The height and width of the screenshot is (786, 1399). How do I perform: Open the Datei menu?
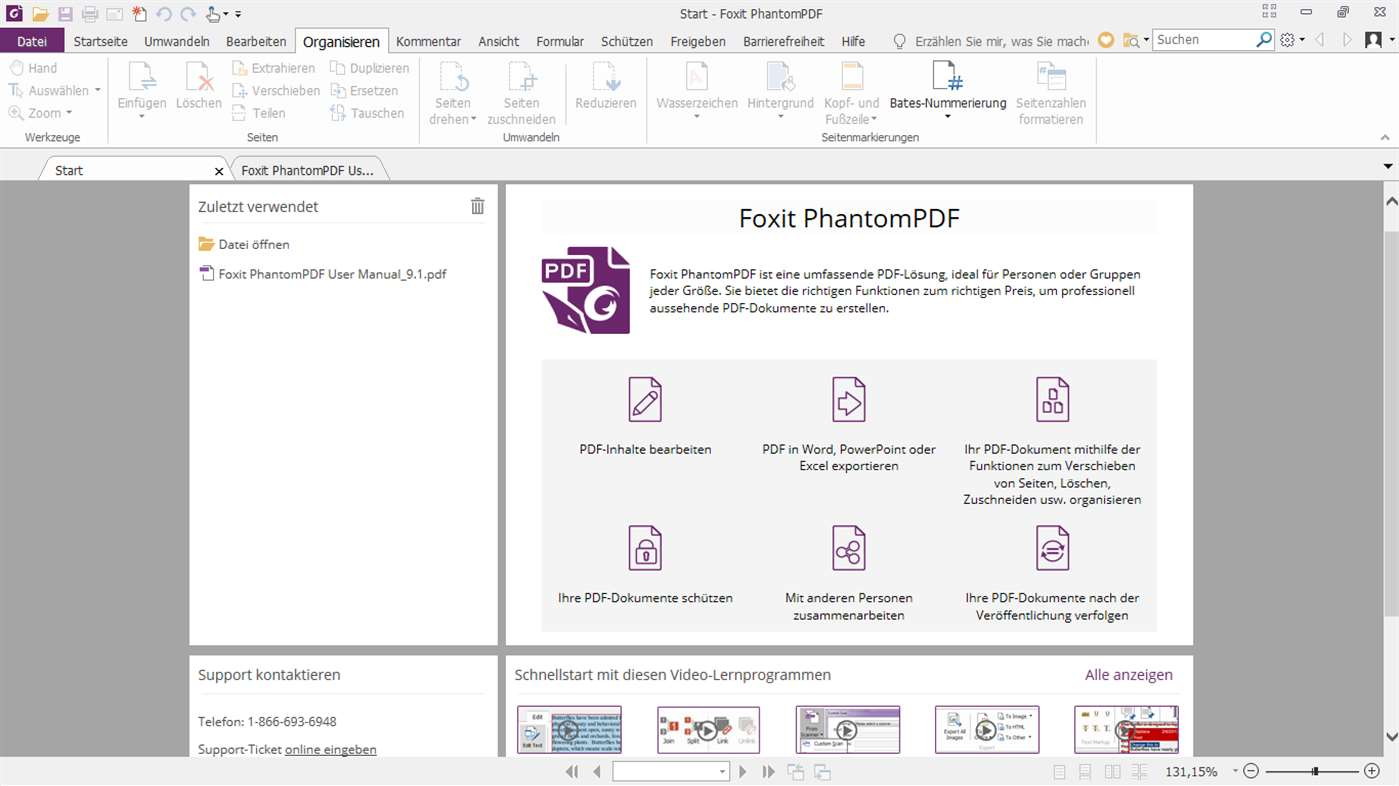pyautogui.click(x=32, y=41)
